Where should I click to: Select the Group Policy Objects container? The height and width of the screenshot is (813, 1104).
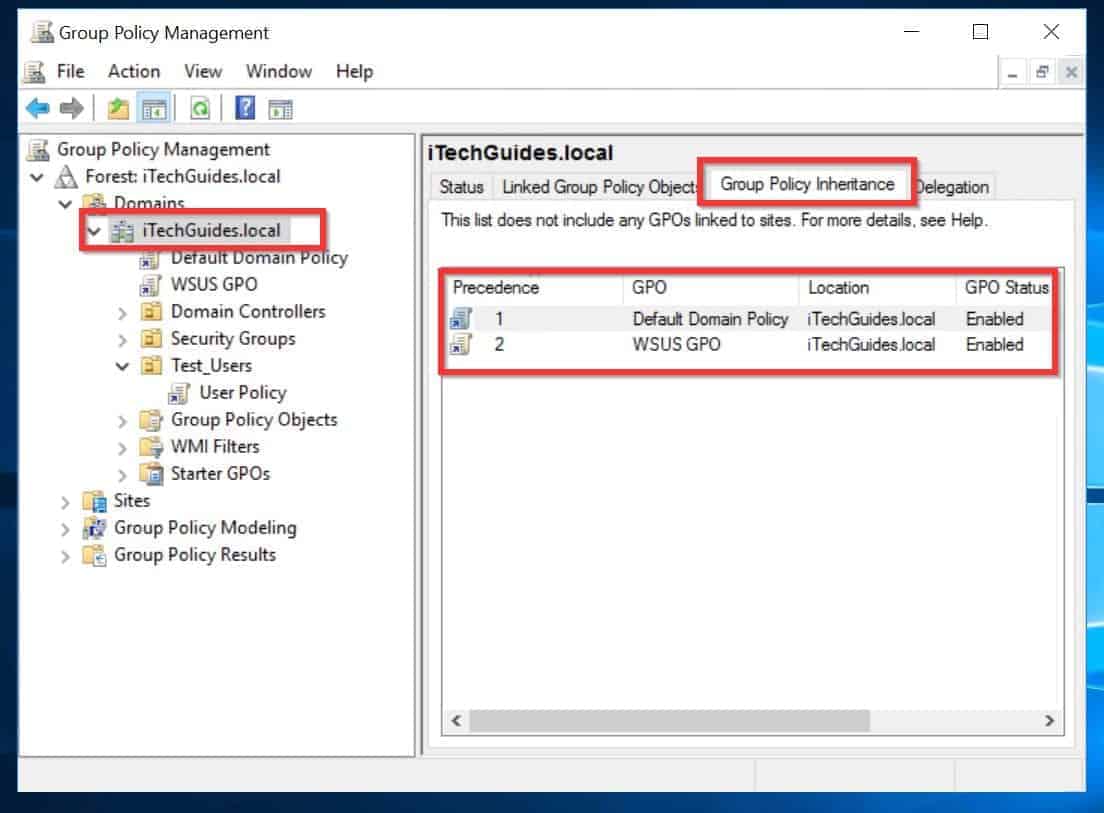255,420
